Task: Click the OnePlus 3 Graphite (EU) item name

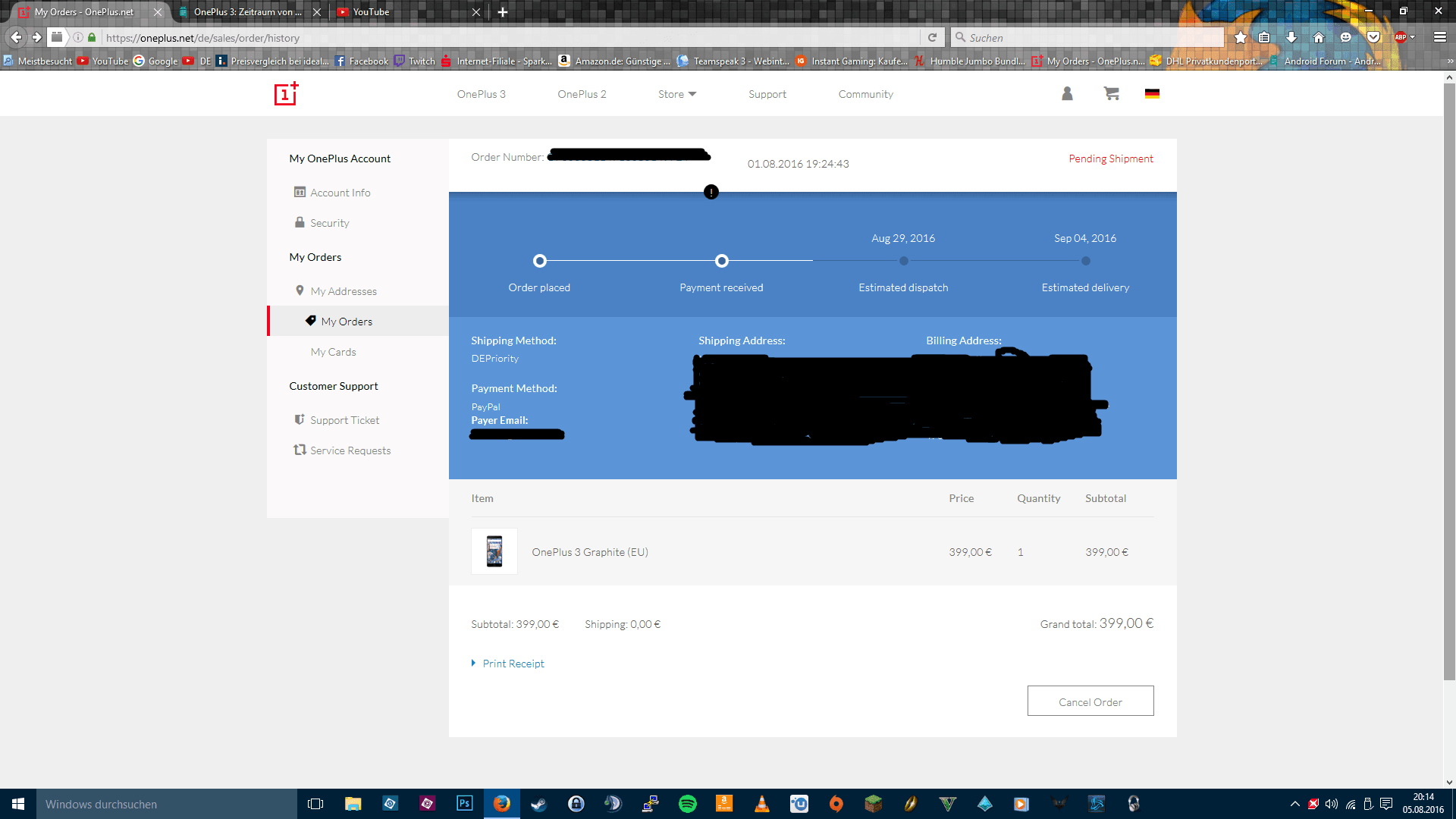Action: coord(590,552)
